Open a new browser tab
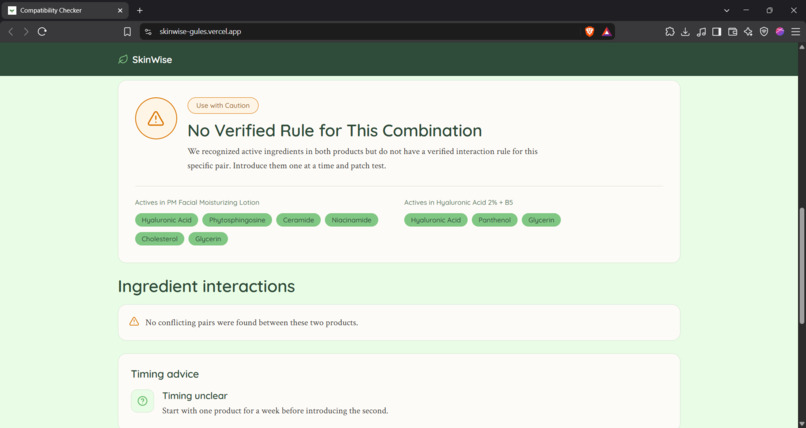Image resolution: width=806 pixels, height=428 pixels. coord(140,10)
